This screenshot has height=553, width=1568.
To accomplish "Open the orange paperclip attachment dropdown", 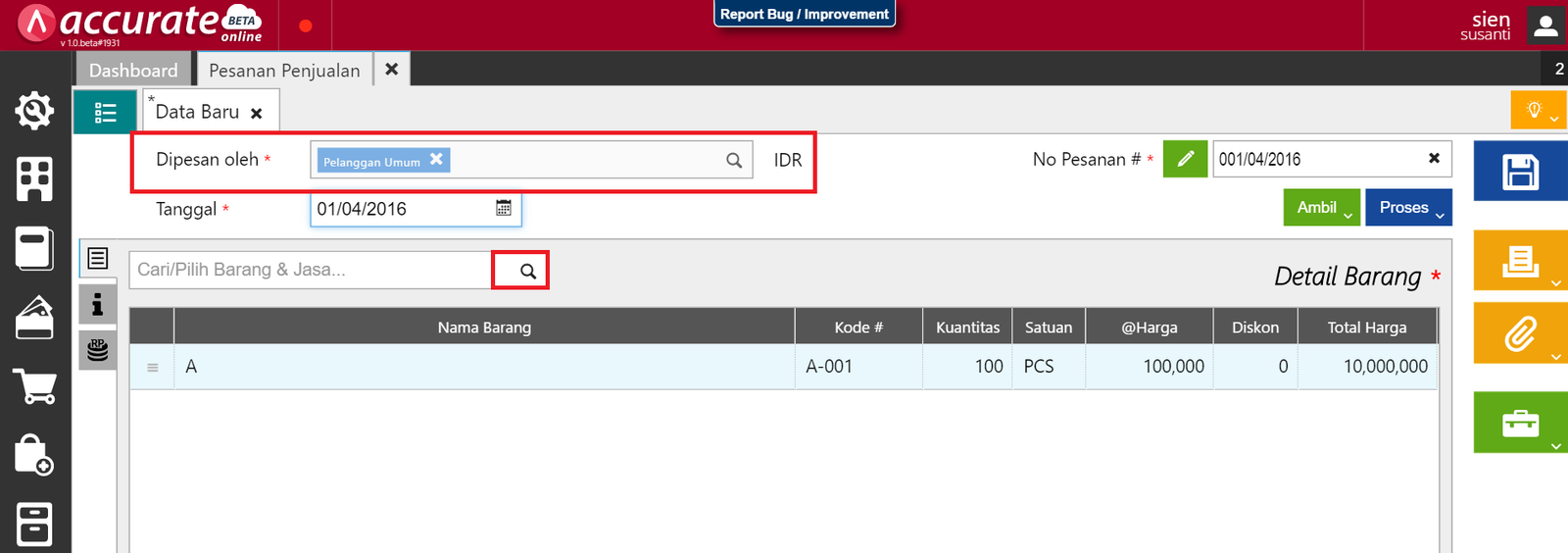I will (x=1520, y=334).
